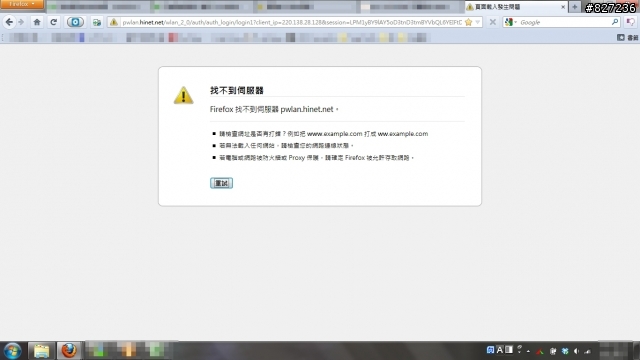This screenshot has height=360, width=640.
Task: Focus the address bar showing pwlan.hinet.net URL
Action: 292,22
